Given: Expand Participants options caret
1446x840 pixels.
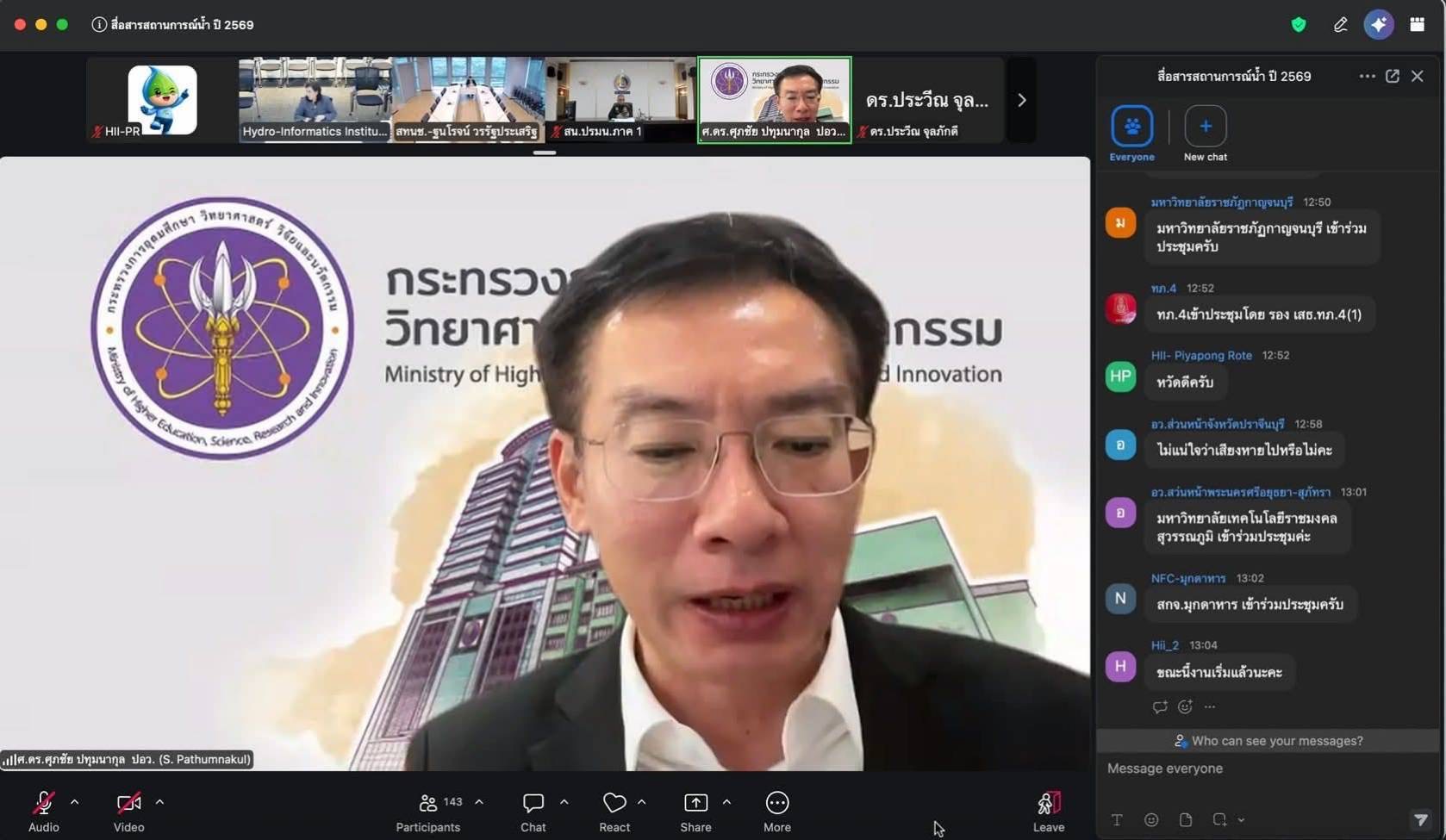Looking at the screenshot, I should coord(479,802).
